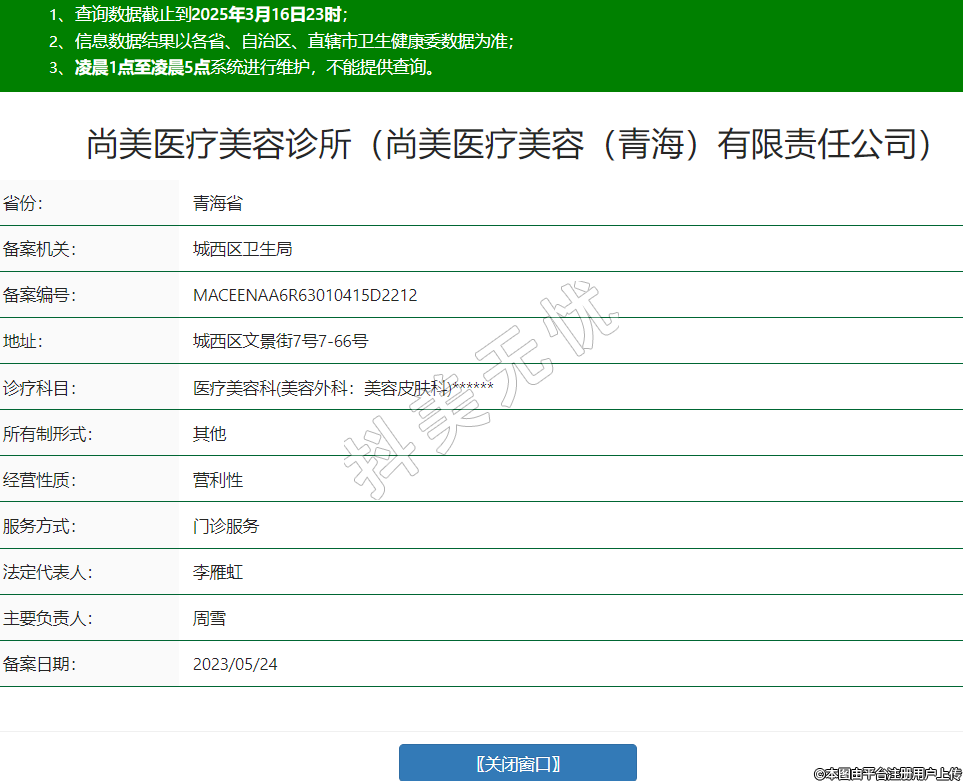
Task: Select the 服务方式 value 门诊服务
Action: [226, 526]
